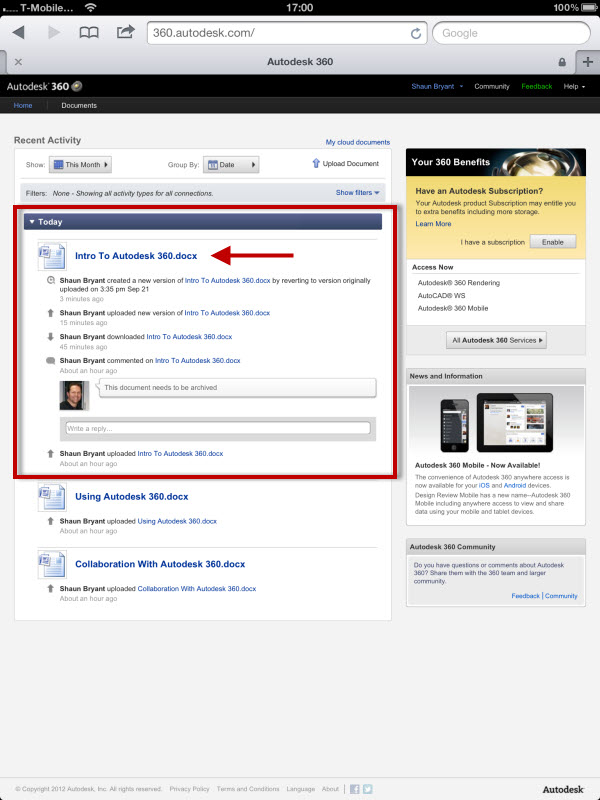Screen dimensions: 600x800
Task: Click Shaun Bryant's profile photo
Action: pos(73,395)
